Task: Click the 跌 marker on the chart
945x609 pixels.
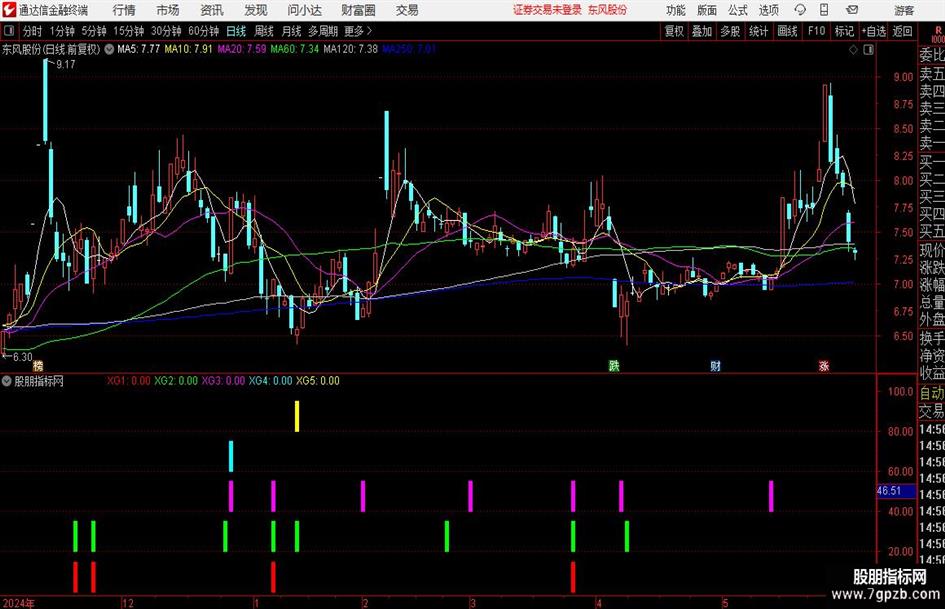Action: (x=614, y=365)
